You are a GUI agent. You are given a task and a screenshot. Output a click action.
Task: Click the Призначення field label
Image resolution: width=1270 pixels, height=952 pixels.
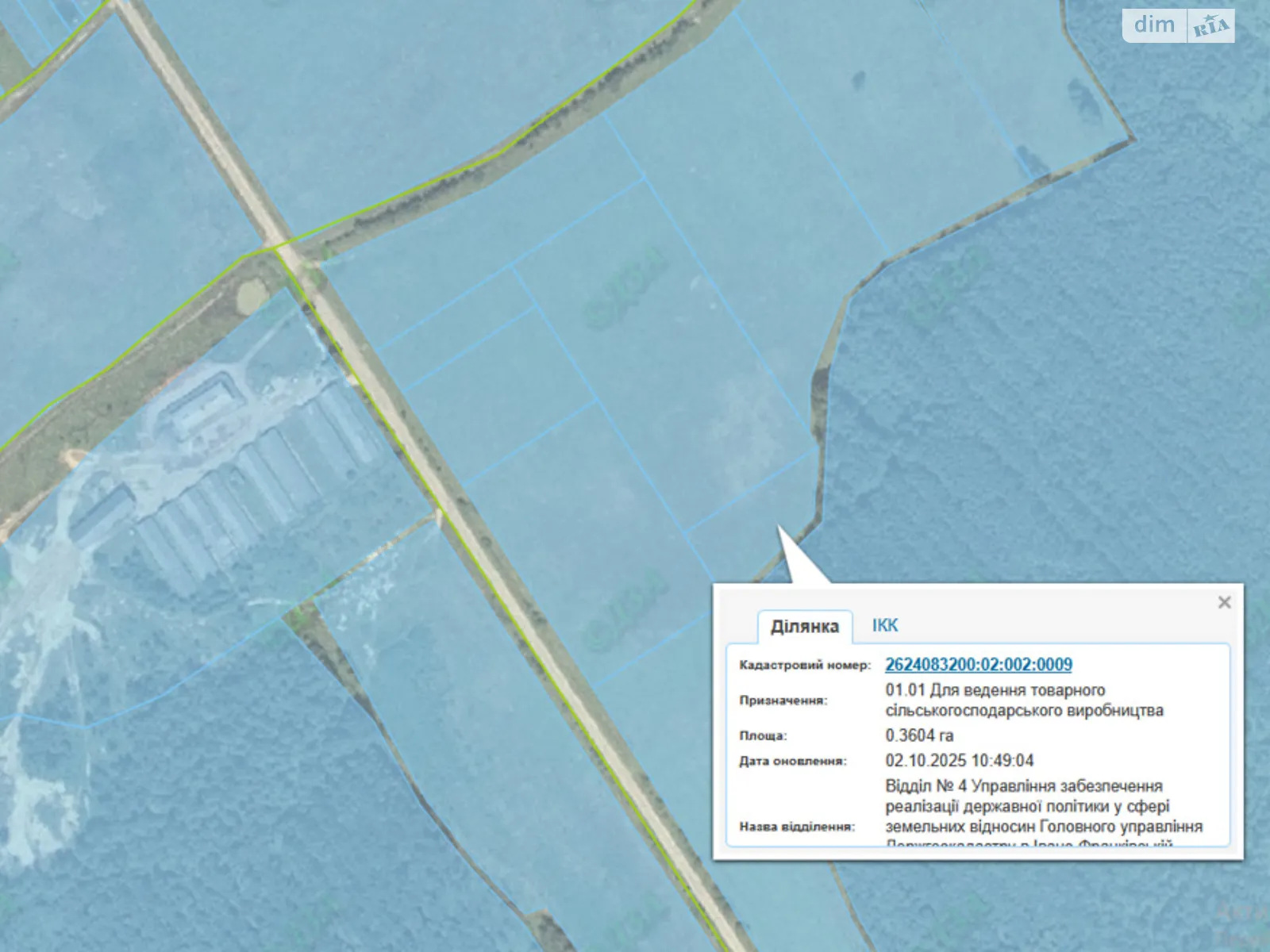783,701
